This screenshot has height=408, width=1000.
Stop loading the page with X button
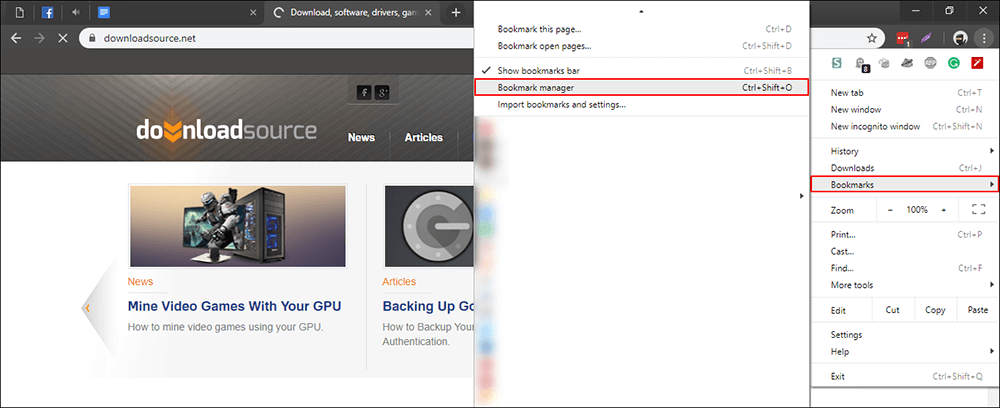click(x=62, y=38)
